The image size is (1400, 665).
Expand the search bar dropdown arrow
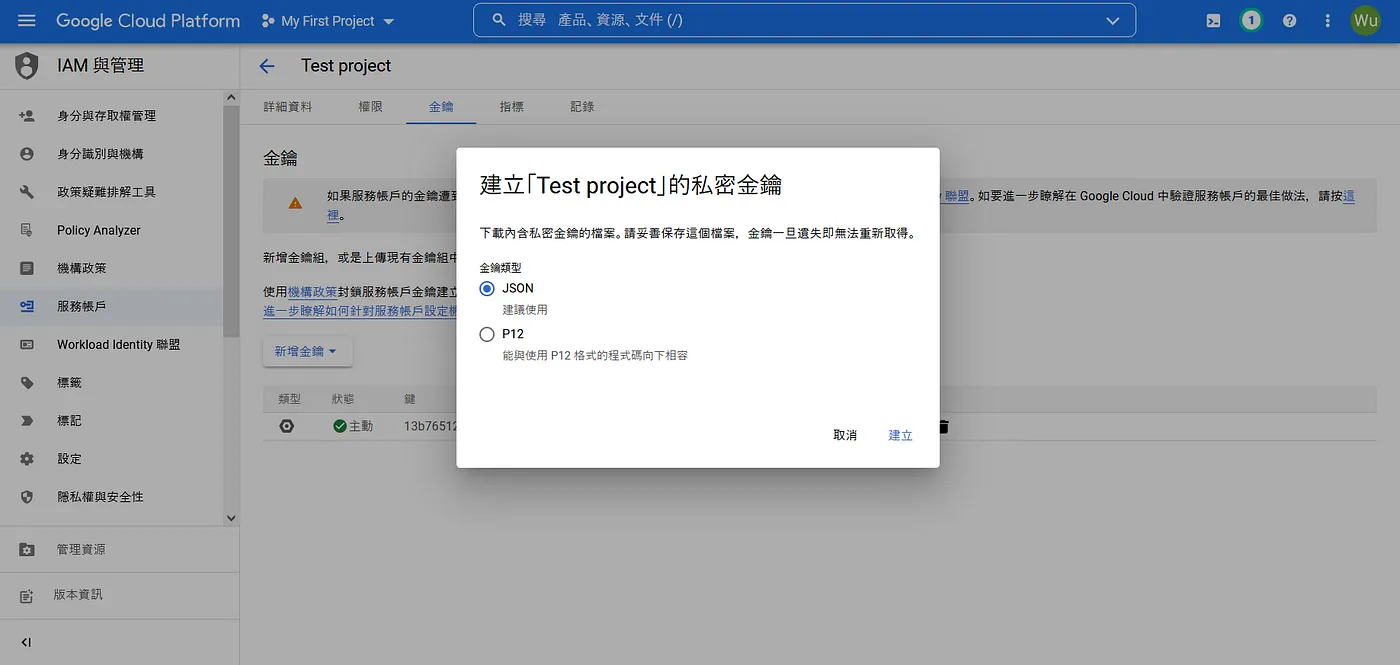pyautogui.click(x=1113, y=21)
